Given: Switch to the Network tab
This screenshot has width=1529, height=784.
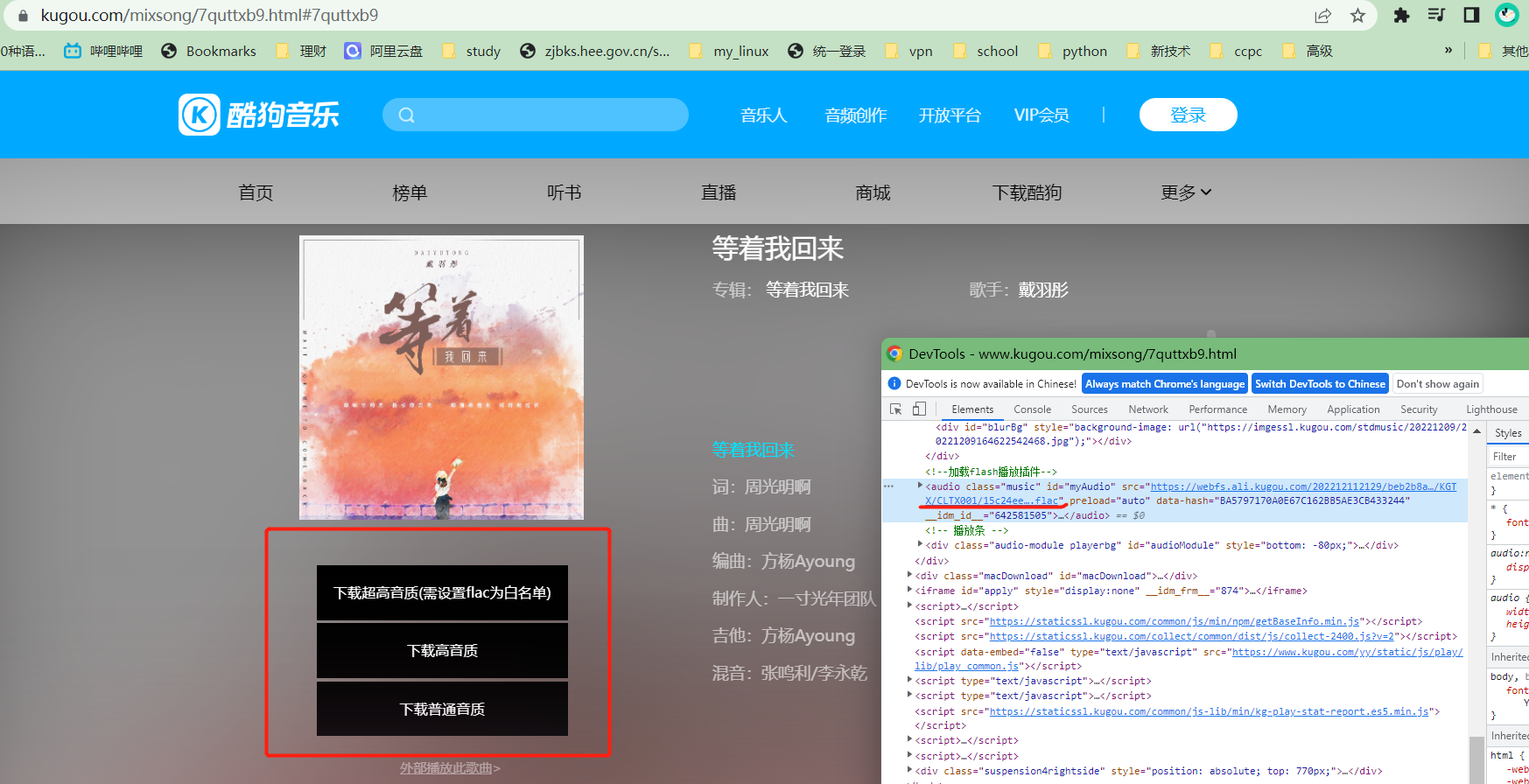Looking at the screenshot, I should [1148, 409].
